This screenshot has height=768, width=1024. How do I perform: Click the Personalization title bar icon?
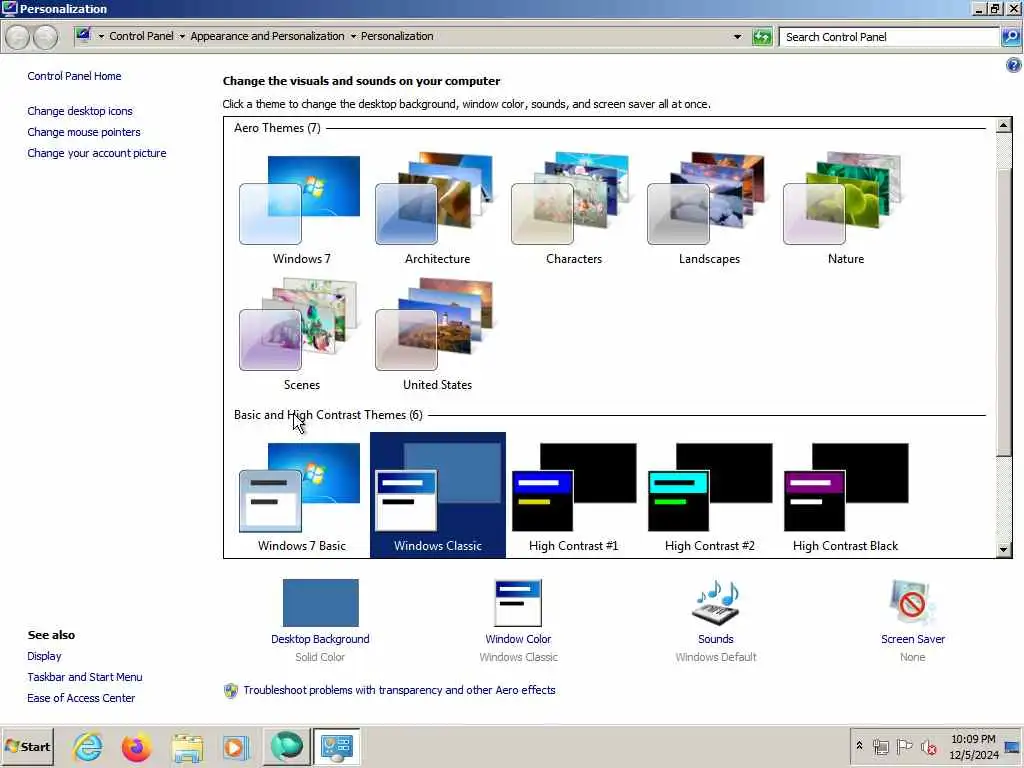click(9, 8)
